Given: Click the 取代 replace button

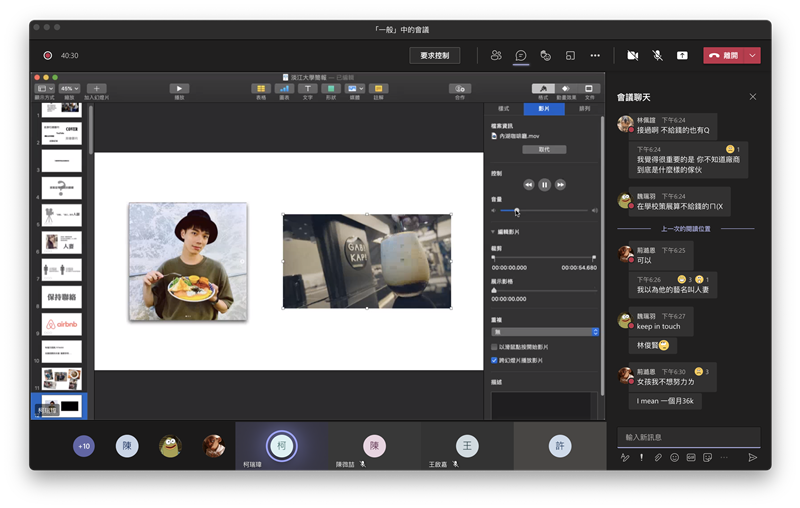Looking at the screenshot, I should pyautogui.click(x=544, y=150).
